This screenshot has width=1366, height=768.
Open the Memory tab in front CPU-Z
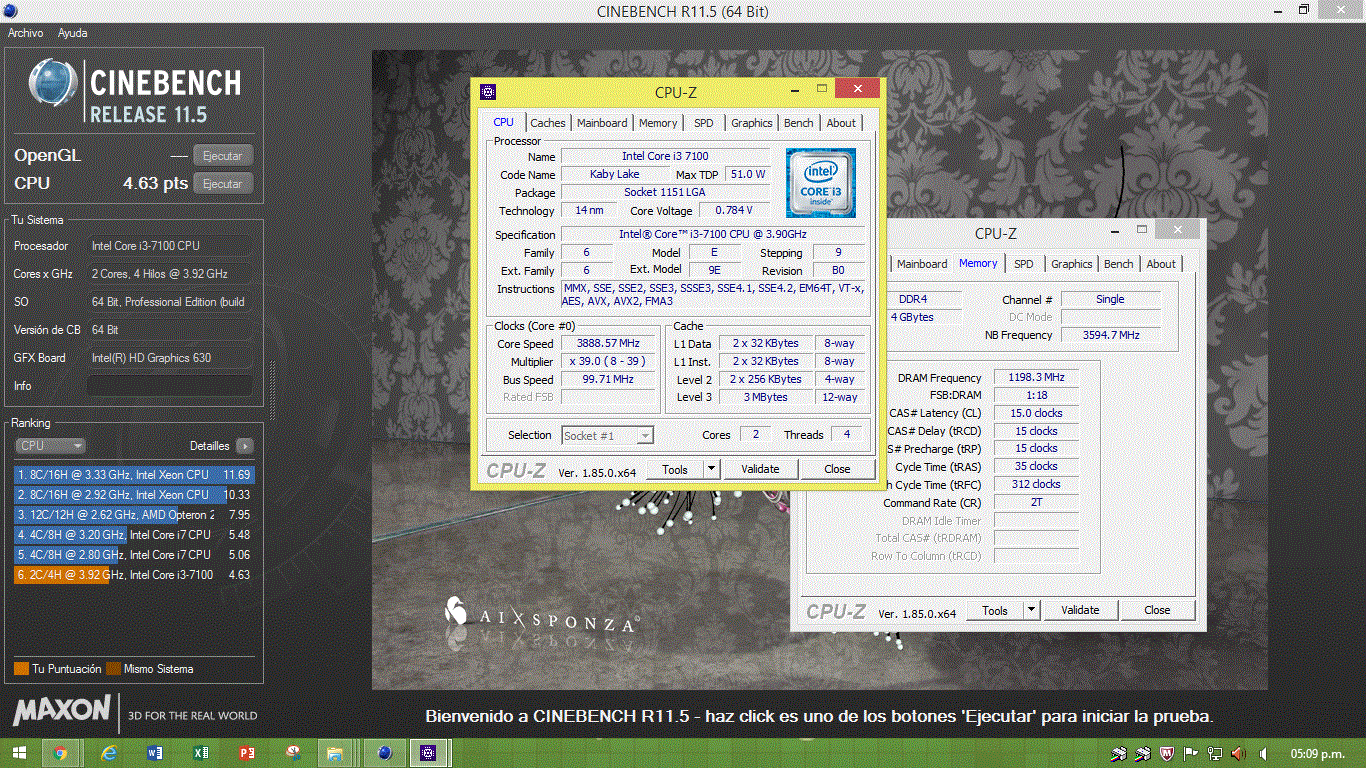tap(658, 123)
